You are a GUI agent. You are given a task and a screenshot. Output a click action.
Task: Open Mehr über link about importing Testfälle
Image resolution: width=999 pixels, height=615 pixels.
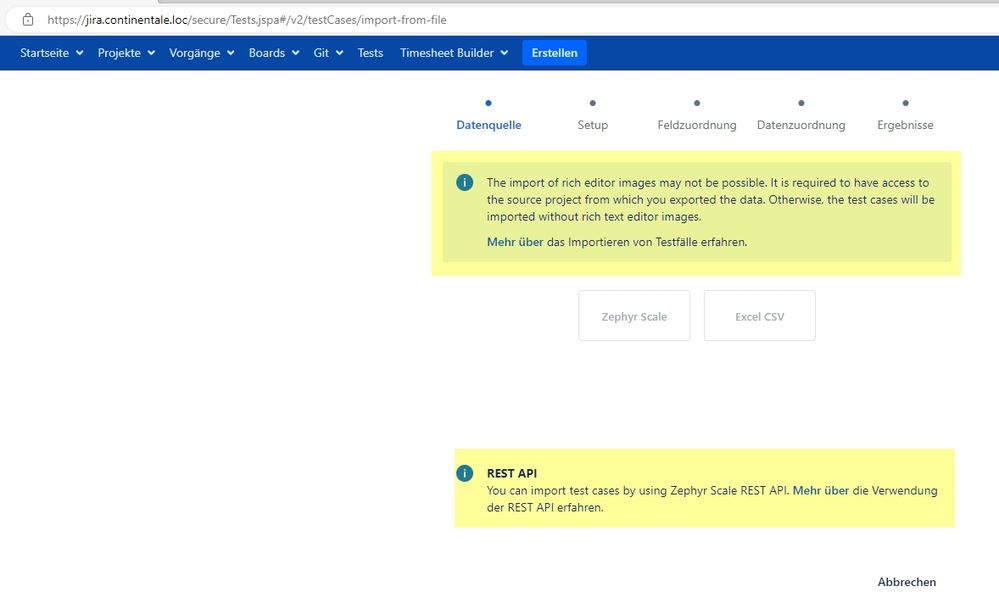click(x=514, y=242)
